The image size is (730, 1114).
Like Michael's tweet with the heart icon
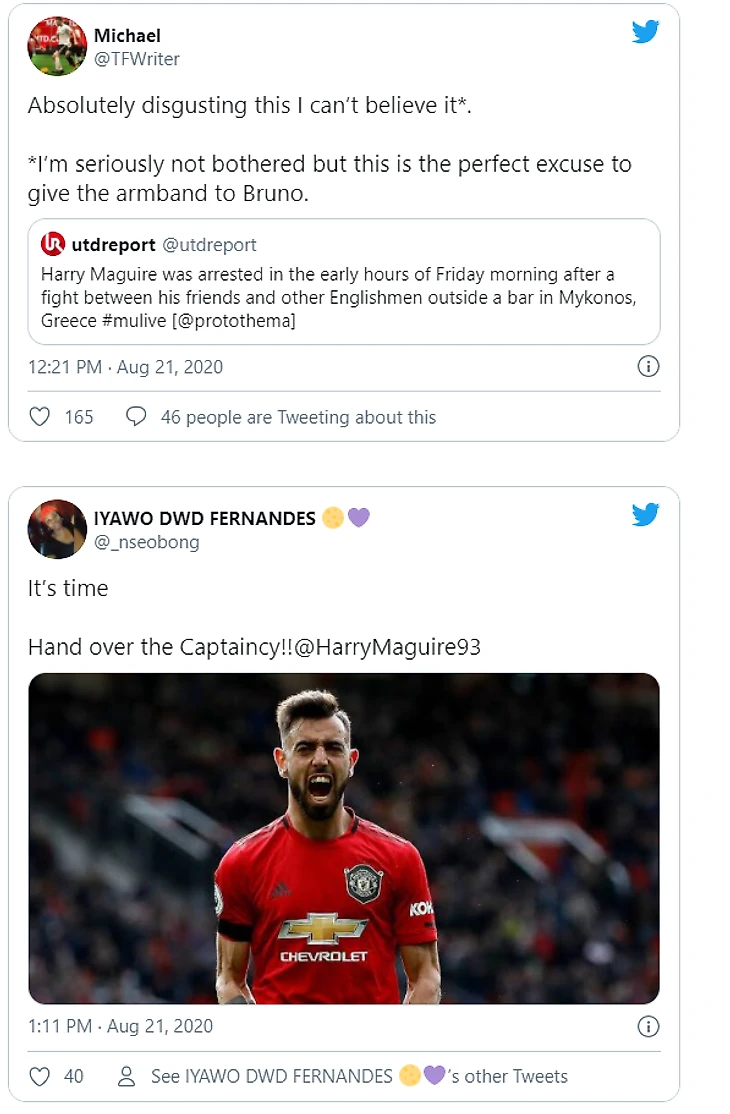[x=39, y=417]
